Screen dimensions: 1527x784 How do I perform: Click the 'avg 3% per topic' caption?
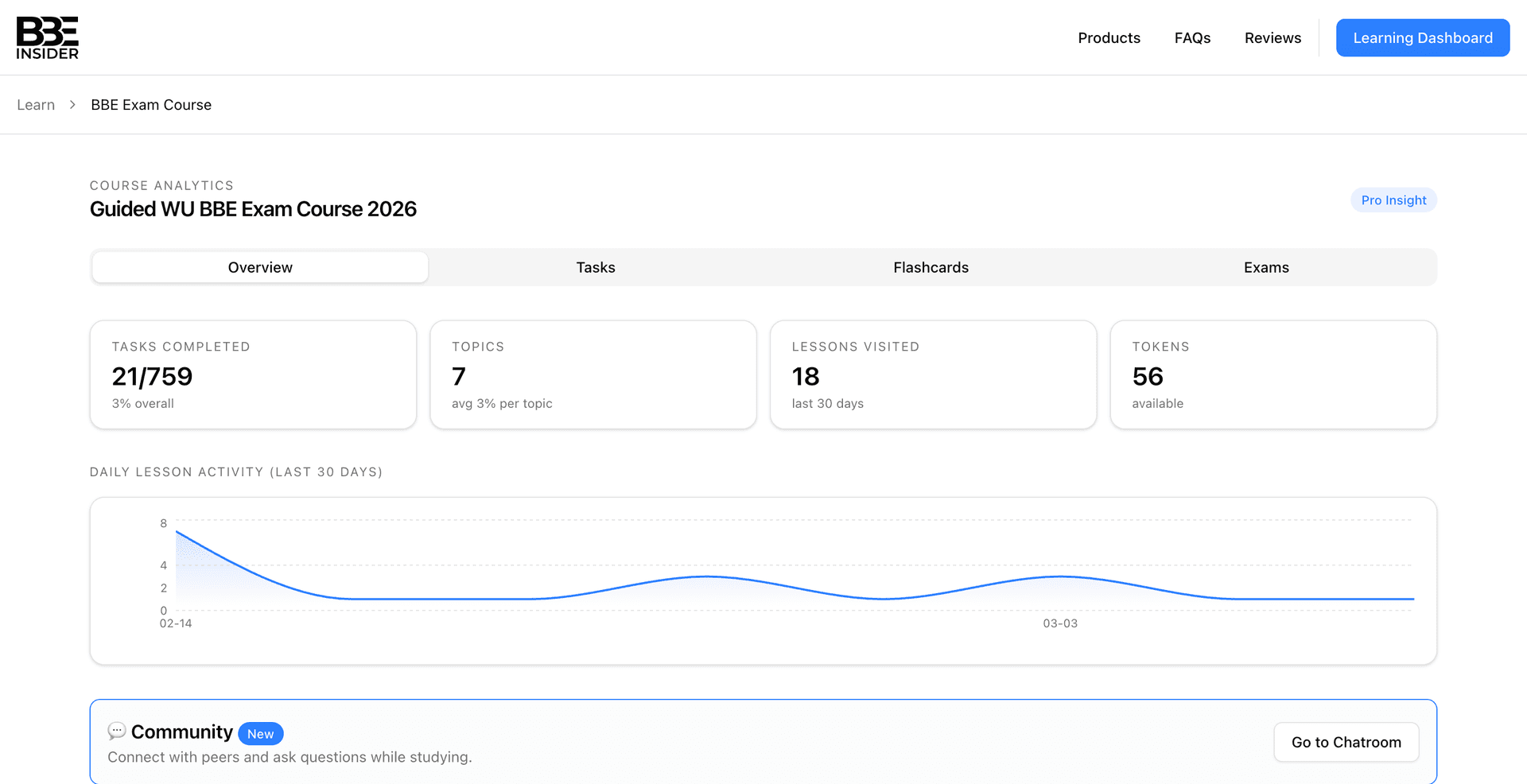pyautogui.click(x=502, y=404)
